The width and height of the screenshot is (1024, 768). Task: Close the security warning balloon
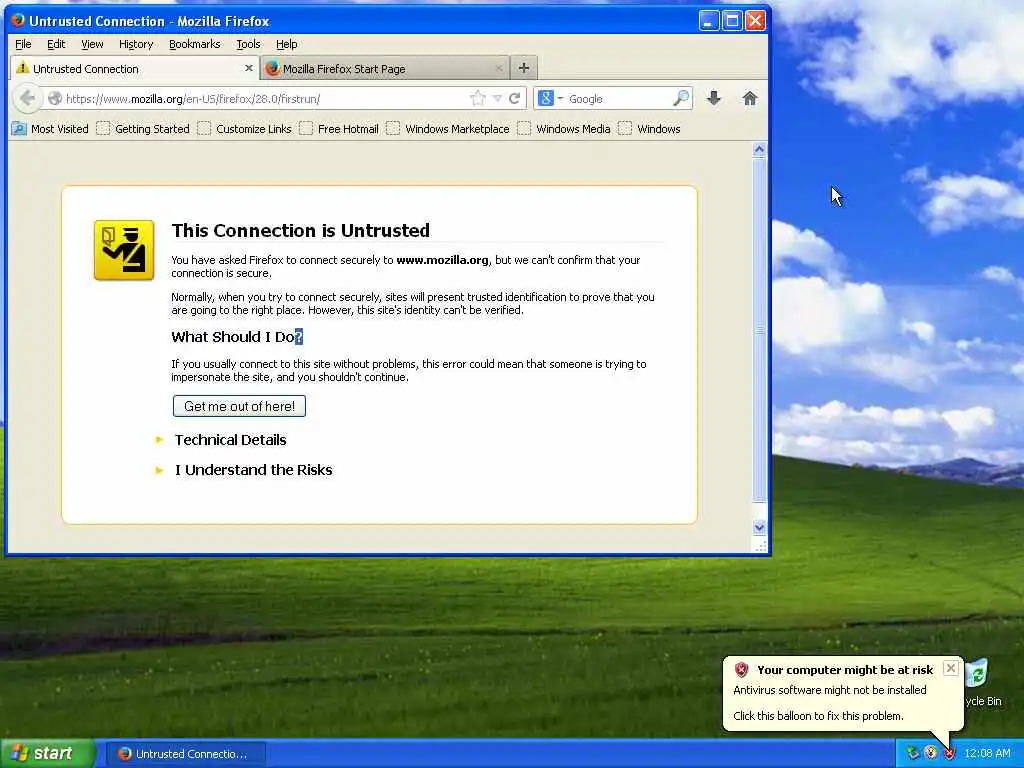click(951, 668)
